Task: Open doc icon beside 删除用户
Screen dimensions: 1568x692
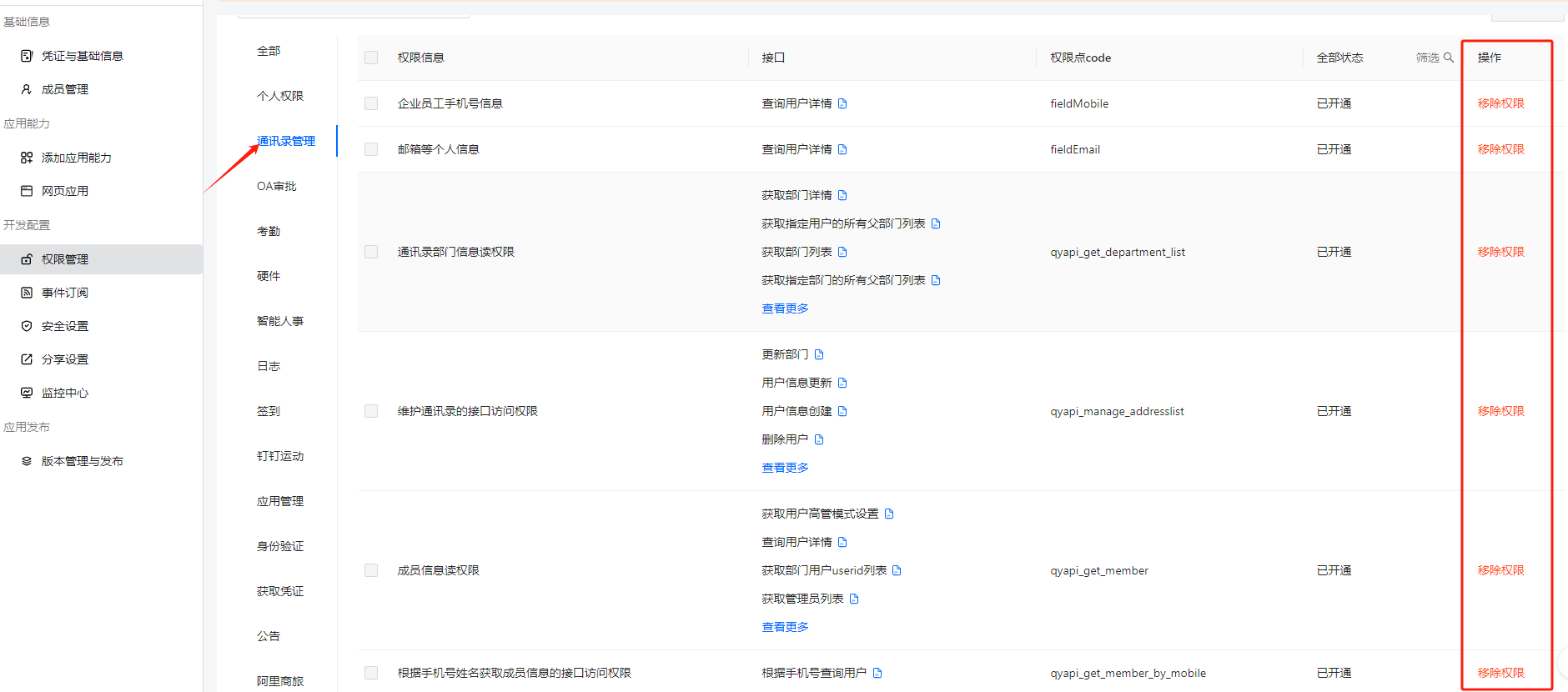Action: 819,439
